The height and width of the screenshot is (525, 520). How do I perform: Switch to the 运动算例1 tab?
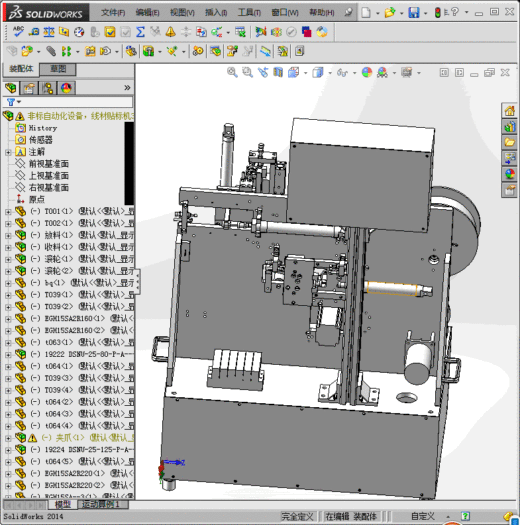(x=101, y=504)
